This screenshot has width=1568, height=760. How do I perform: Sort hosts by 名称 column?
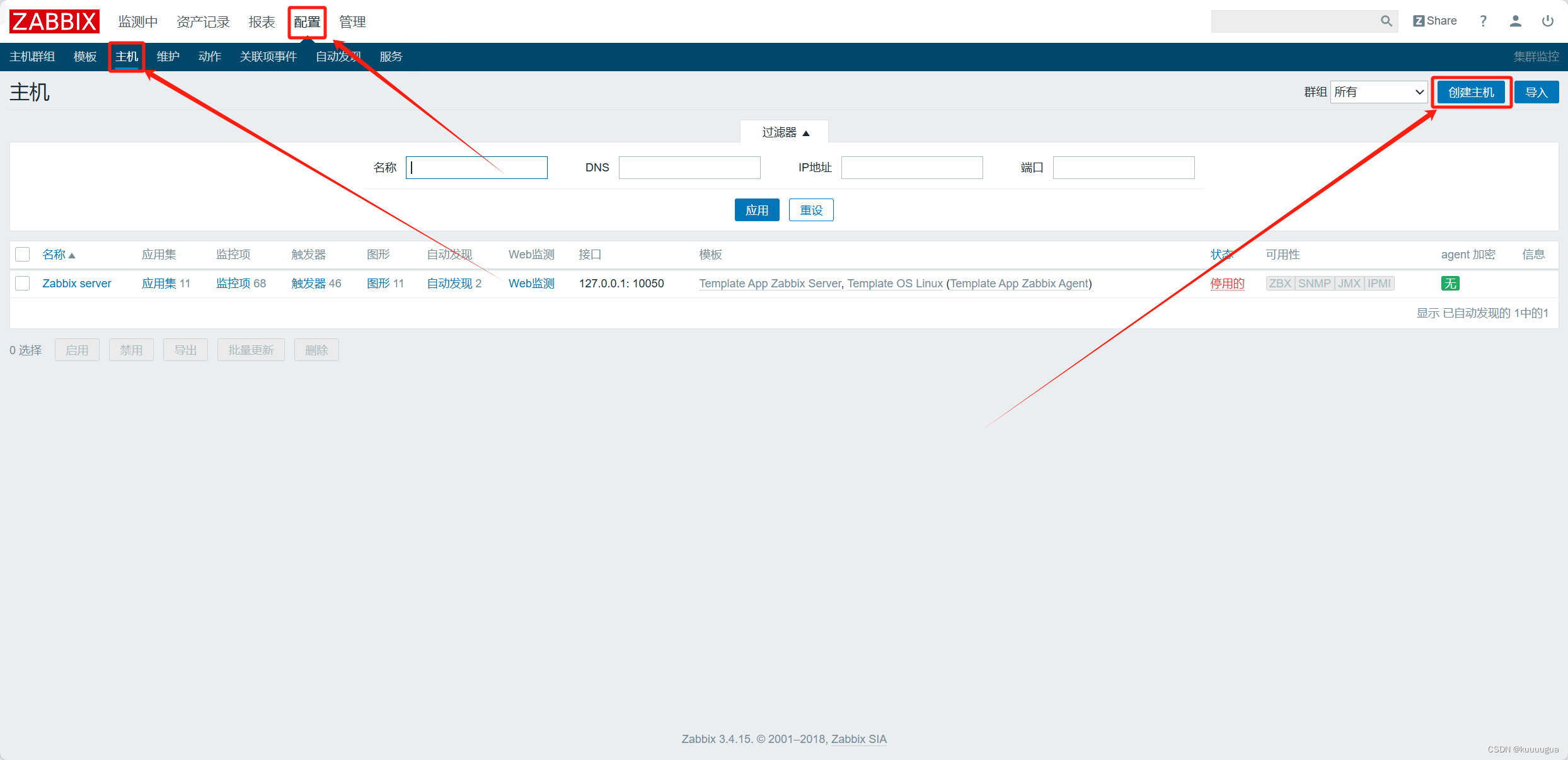coord(59,255)
